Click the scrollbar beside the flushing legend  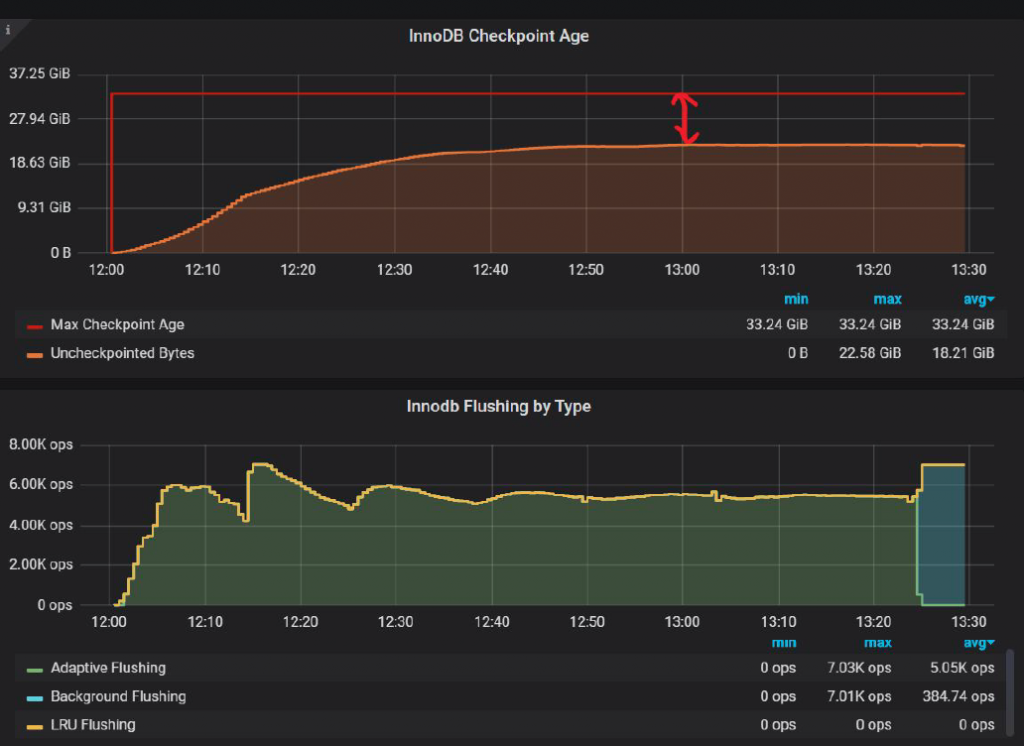coord(1008,690)
